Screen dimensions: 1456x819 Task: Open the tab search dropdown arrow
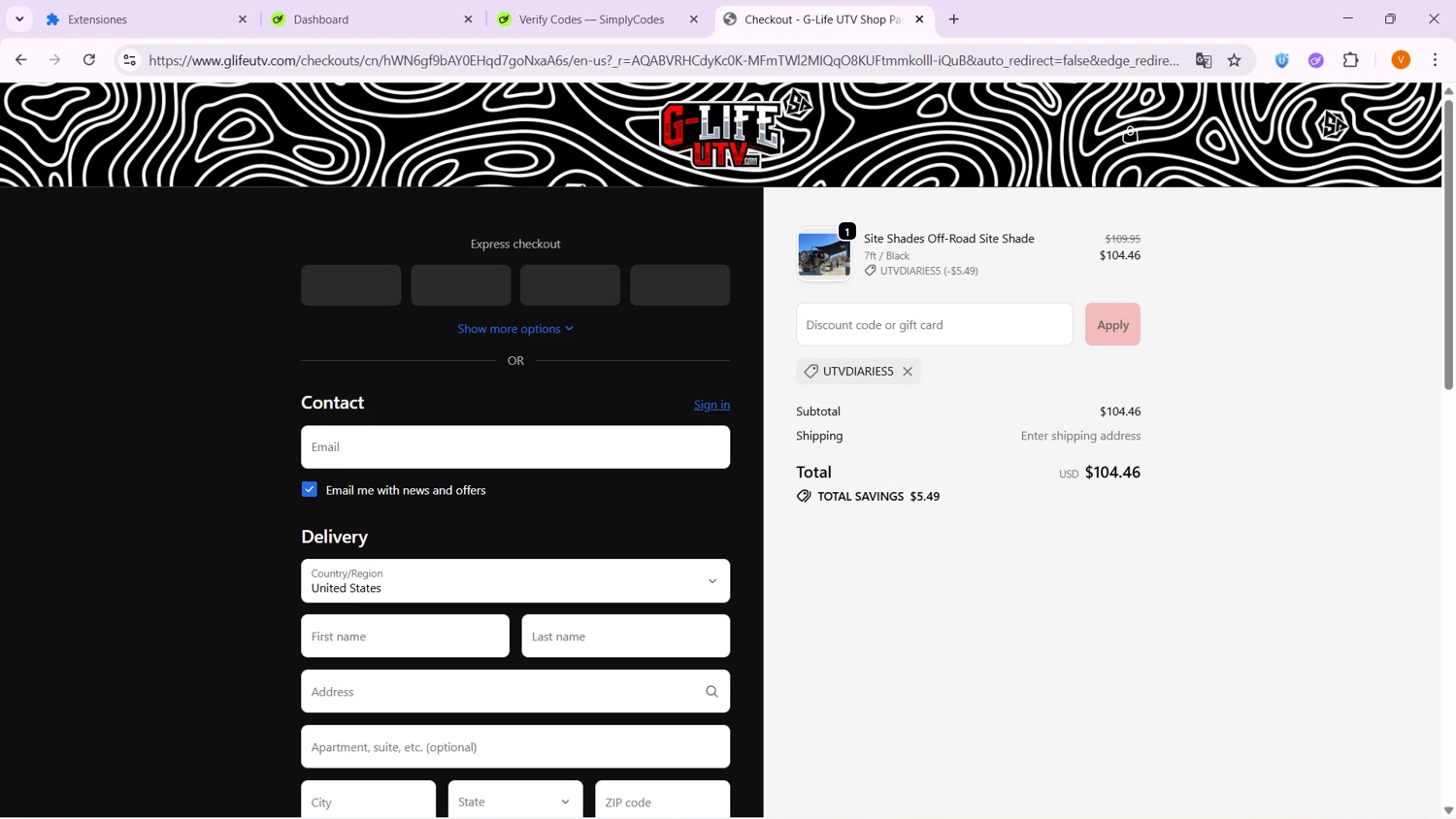pos(19,19)
